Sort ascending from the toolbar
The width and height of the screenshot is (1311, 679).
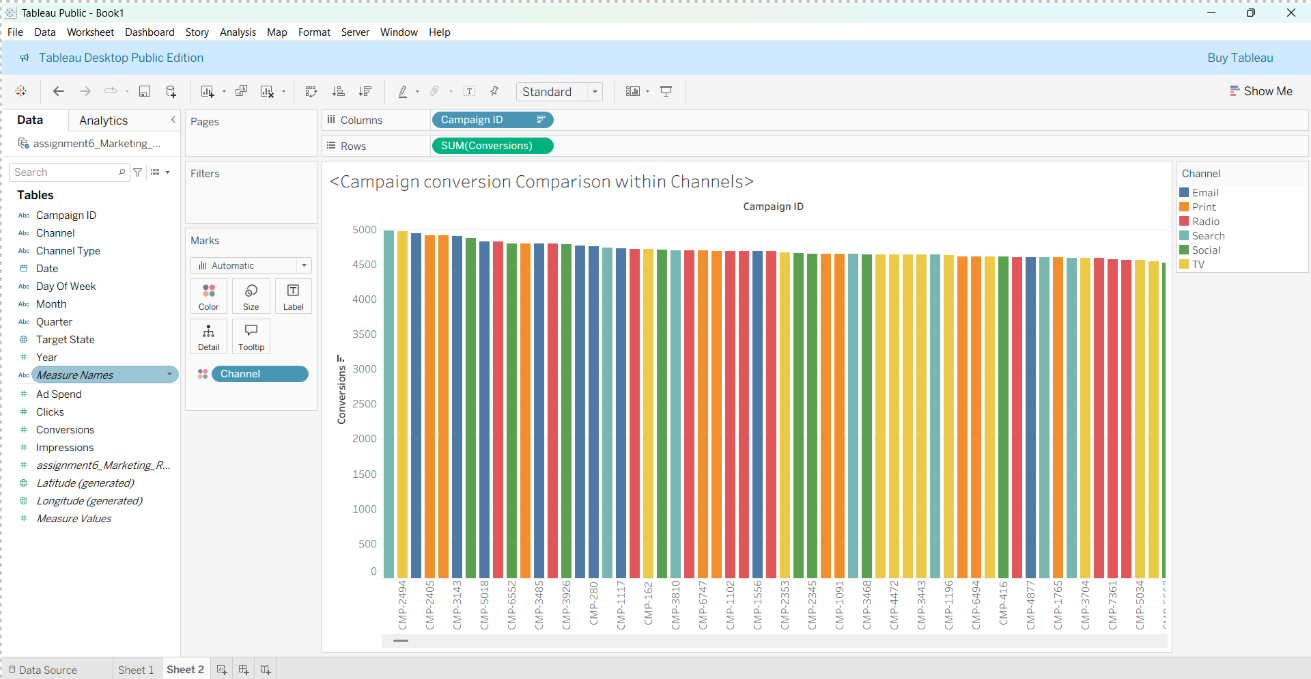tap(338, 91)
